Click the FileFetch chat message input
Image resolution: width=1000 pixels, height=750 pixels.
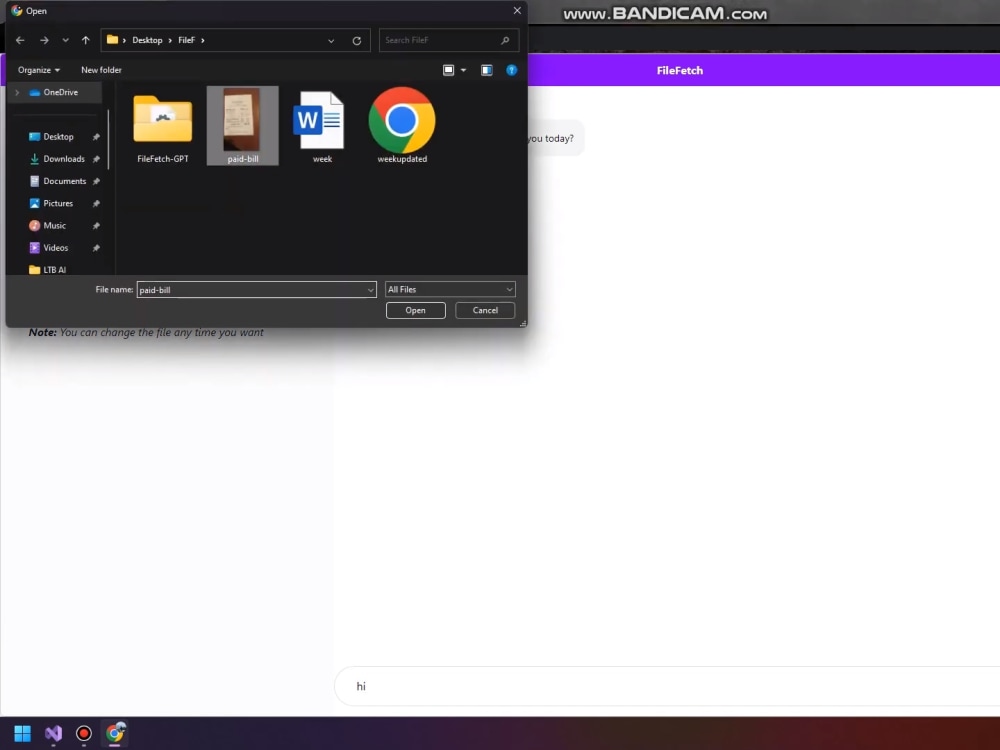667,686
